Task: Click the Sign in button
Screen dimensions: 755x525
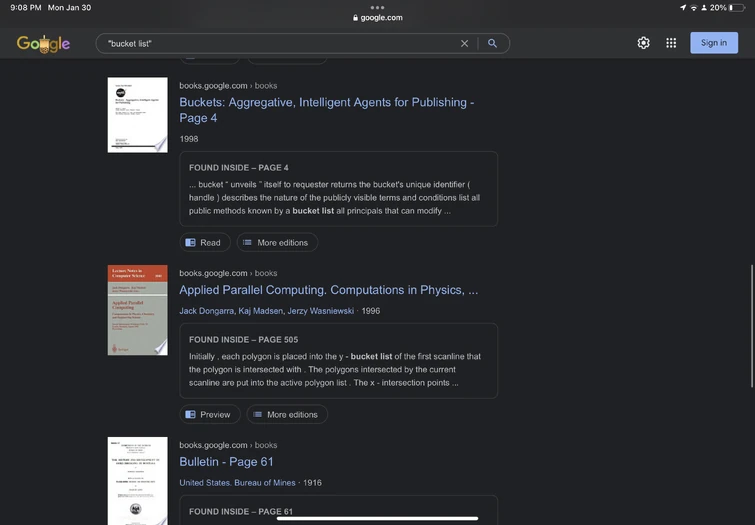Action: coord(714,43)
